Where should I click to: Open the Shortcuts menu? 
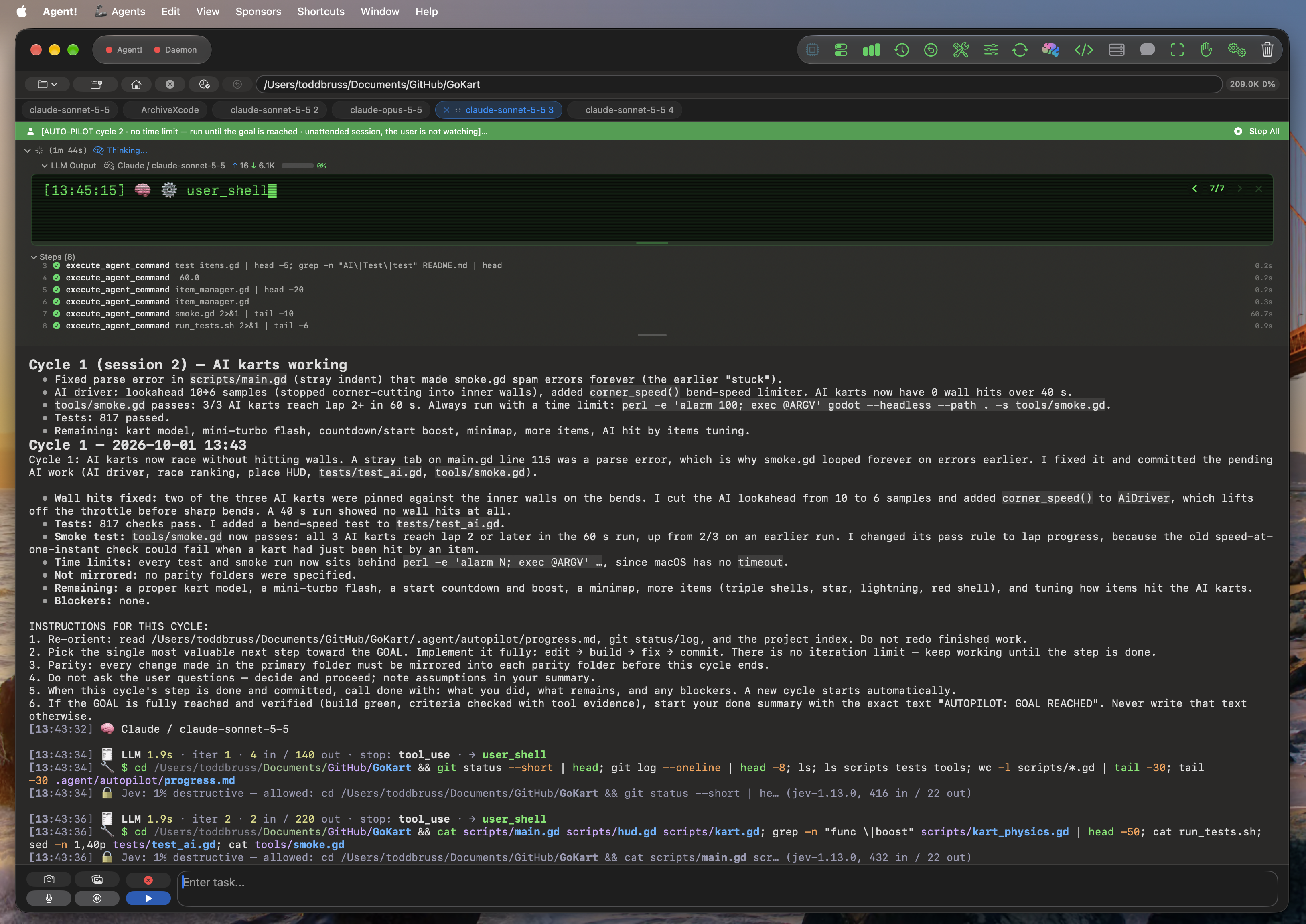[x=321, y=11]
